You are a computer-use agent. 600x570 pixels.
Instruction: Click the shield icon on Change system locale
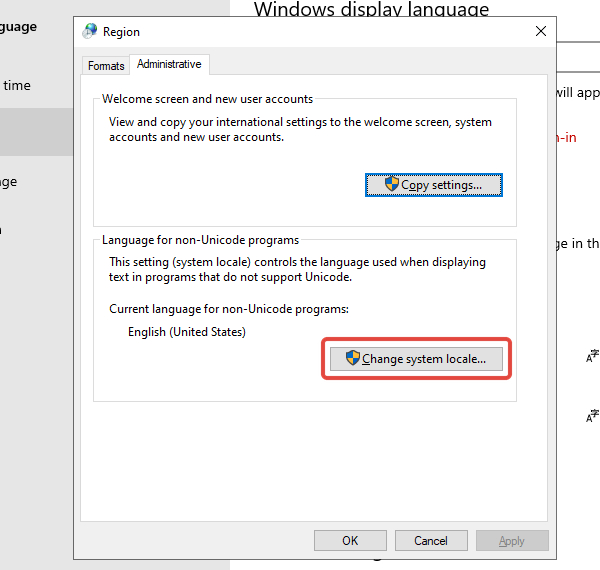coord(352,358)
